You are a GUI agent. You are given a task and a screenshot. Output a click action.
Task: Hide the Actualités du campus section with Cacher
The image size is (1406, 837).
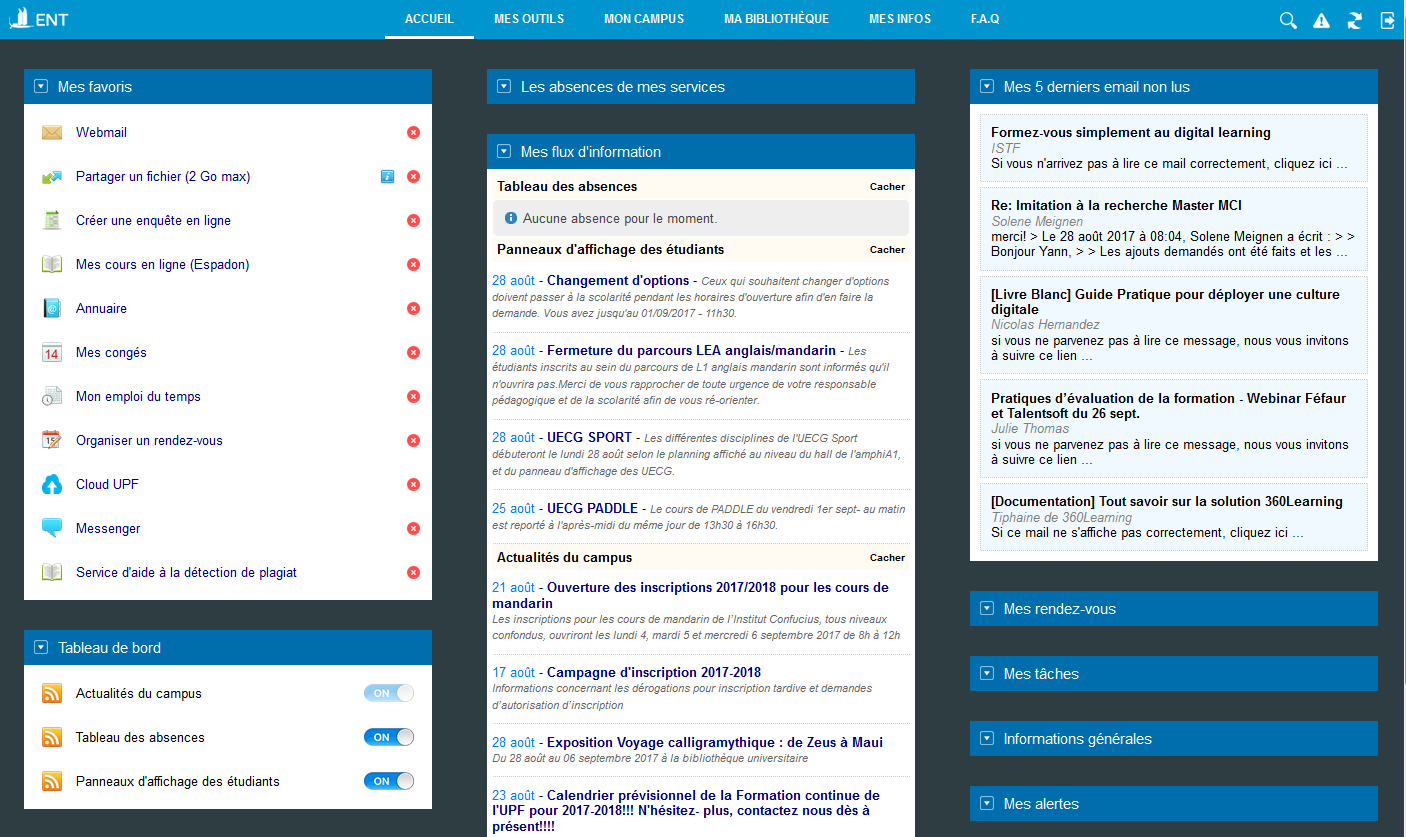[x=887, y=558]
